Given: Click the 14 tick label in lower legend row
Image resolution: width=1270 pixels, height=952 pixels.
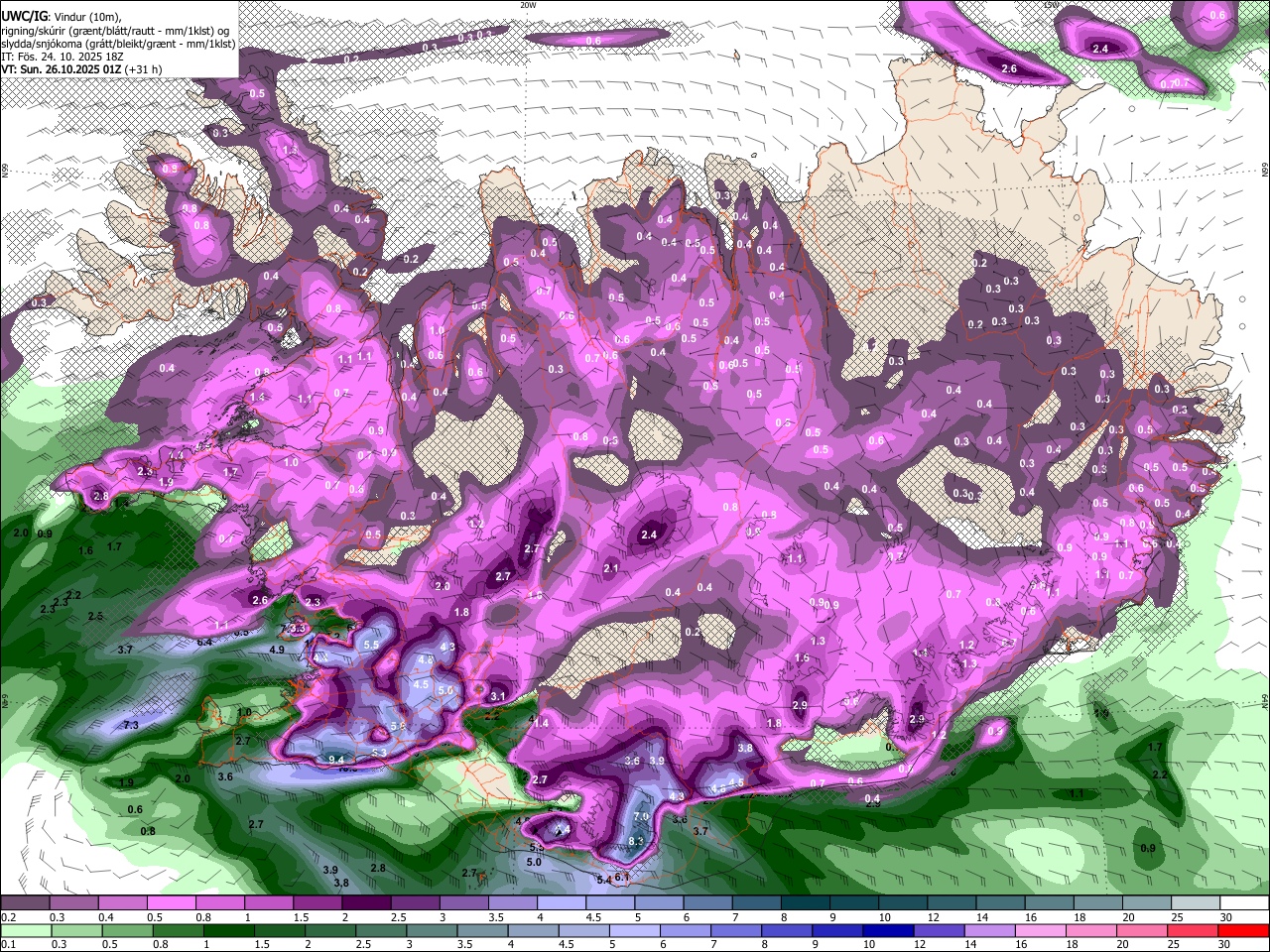Looking at the screenshot, I should pyautogui.click(x=970, y=944).
